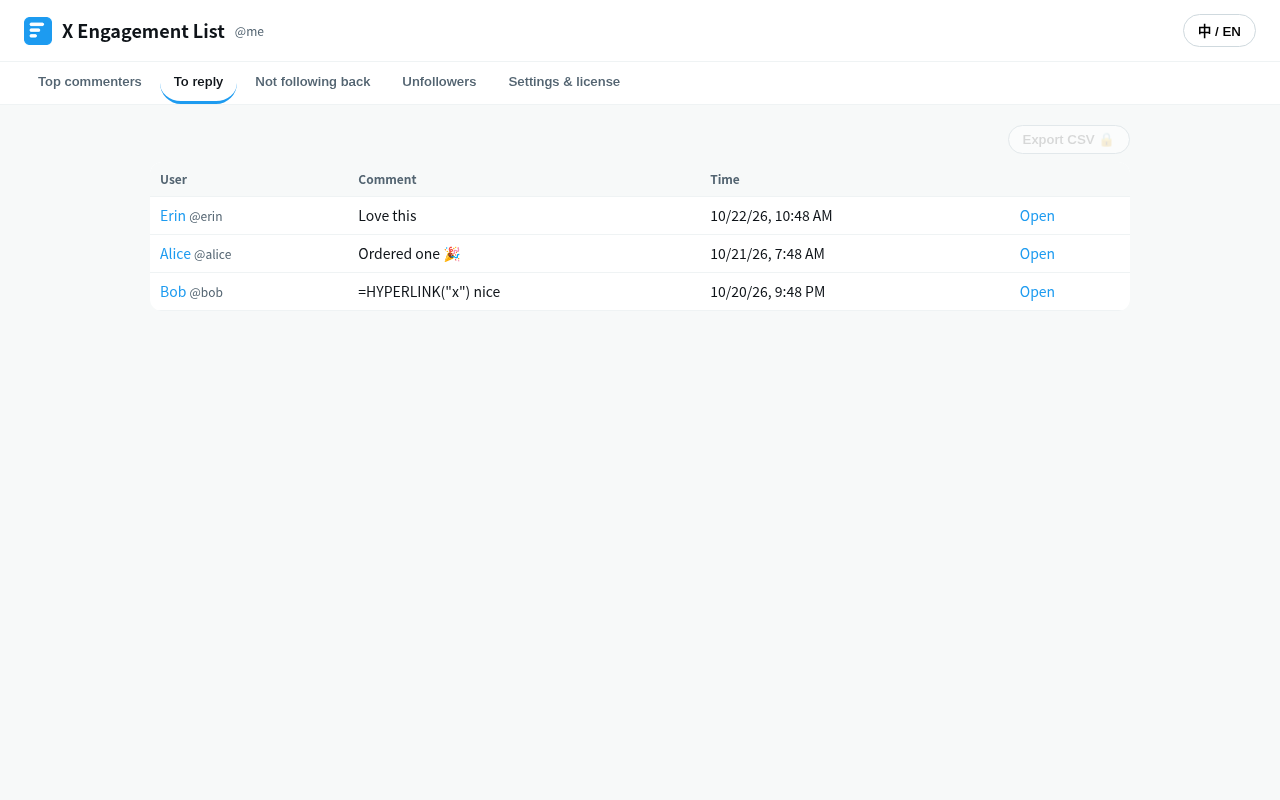Click Open for Bob's comment
The height and width of the screenshot is (800, 1280).
point(1037,292)
